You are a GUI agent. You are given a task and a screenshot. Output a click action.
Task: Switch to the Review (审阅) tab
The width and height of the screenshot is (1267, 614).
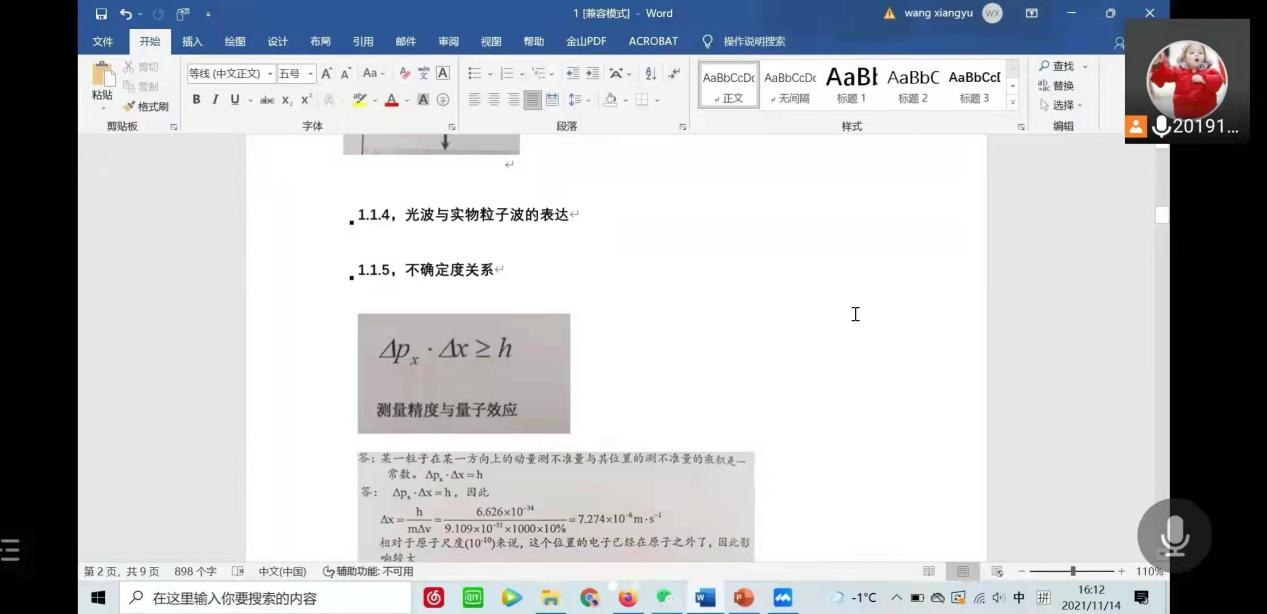pos(448,41)
